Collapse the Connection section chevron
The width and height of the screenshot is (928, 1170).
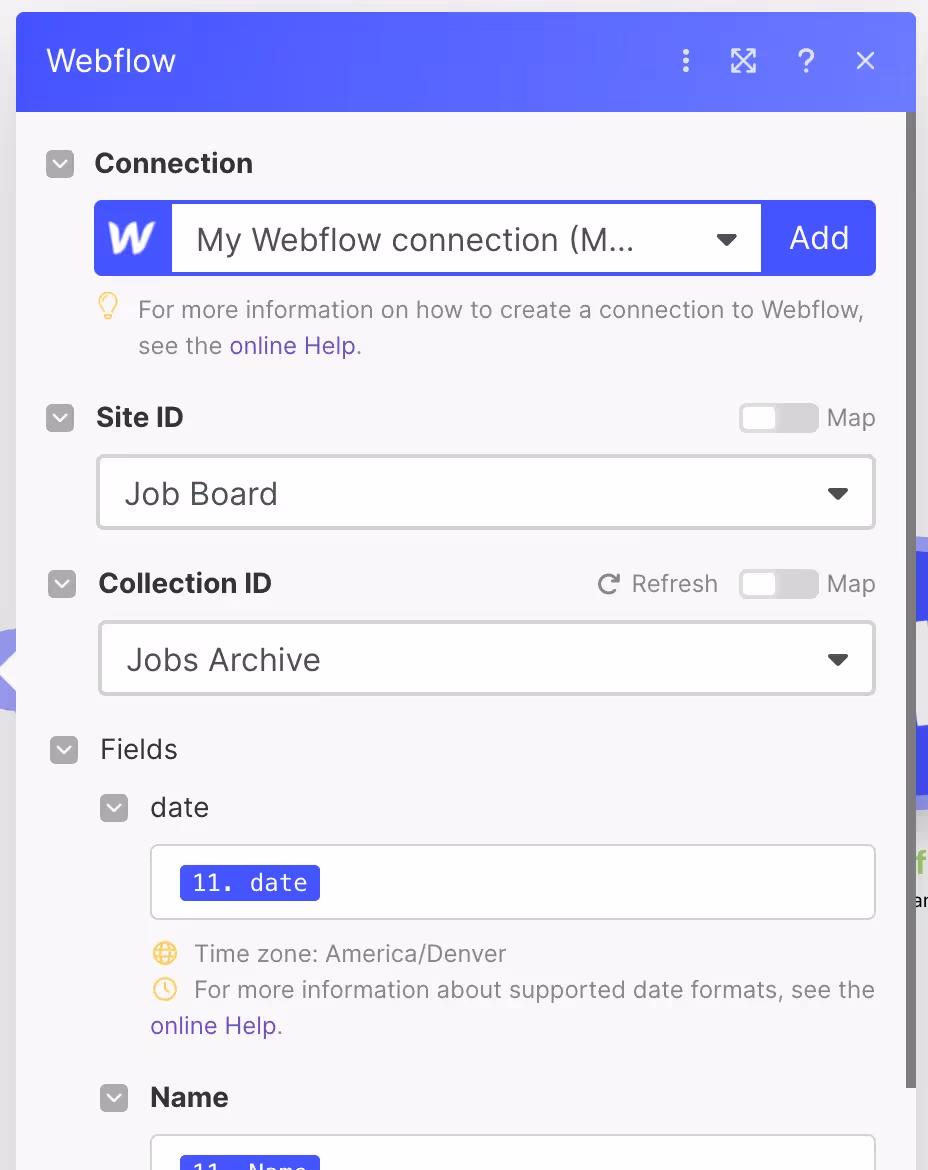(60, 164)
